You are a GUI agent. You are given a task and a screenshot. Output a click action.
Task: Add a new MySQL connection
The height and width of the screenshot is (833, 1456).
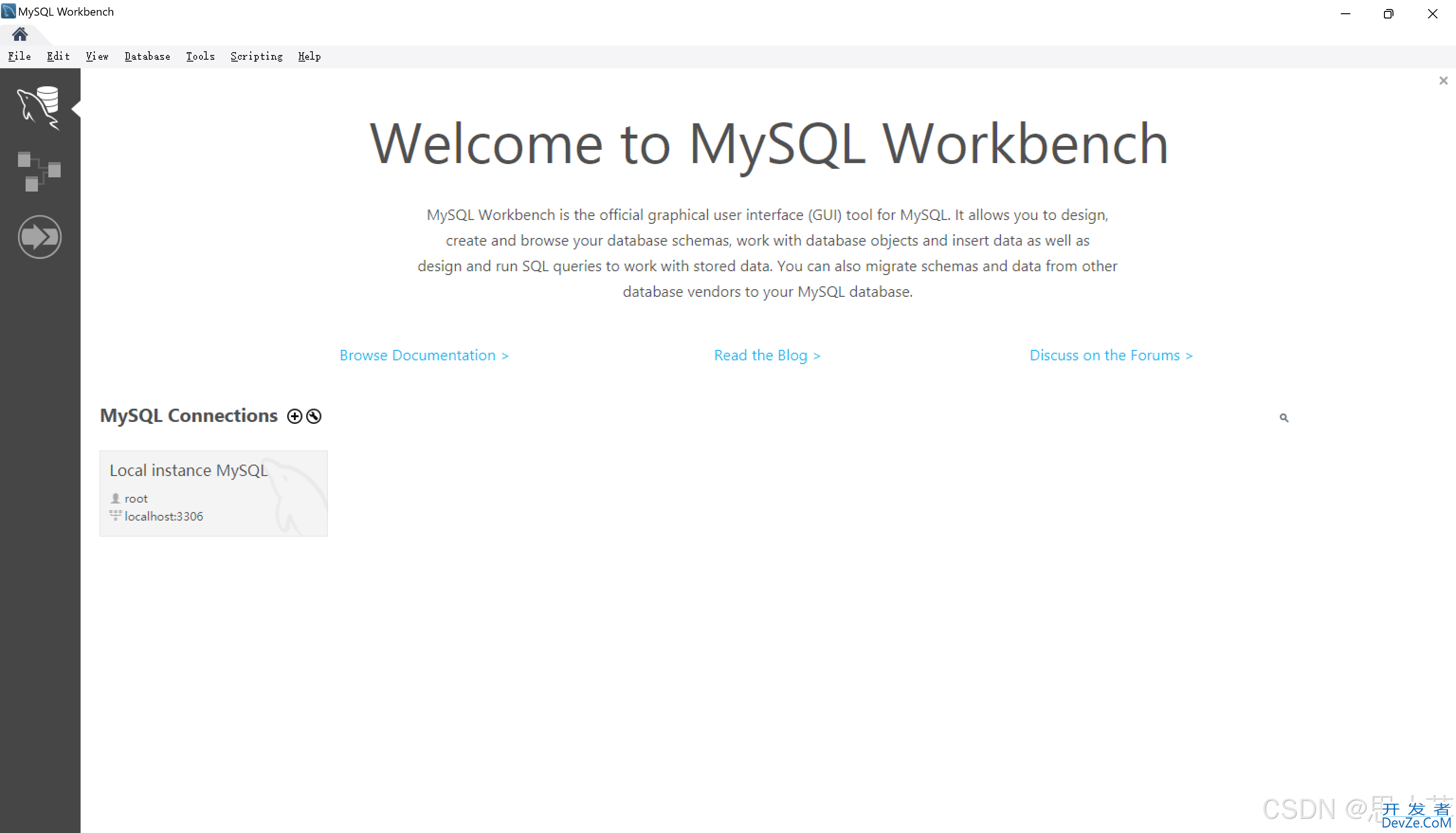tap(294, 416)
